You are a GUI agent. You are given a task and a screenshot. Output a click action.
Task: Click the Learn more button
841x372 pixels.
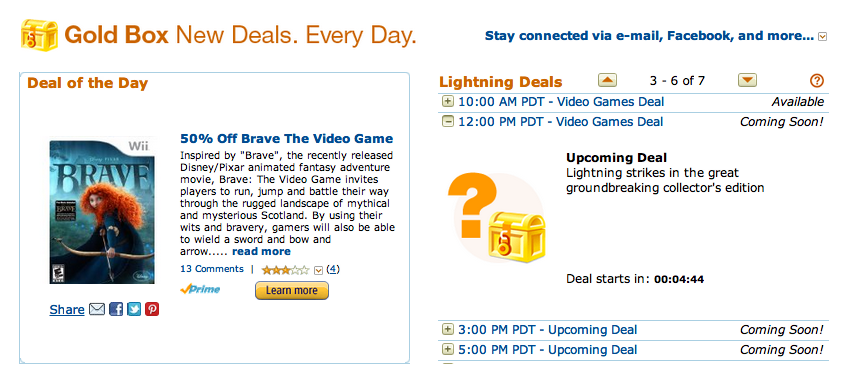pos(292,291)
